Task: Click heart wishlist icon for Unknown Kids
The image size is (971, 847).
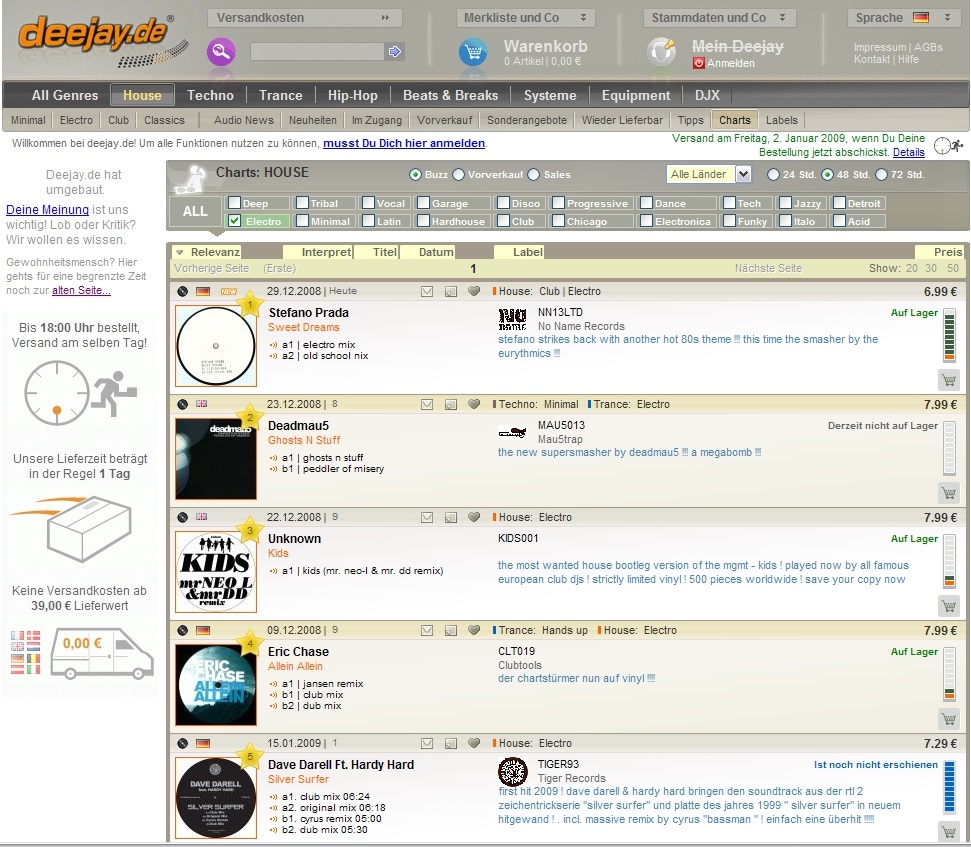Action: coord(474,517)
